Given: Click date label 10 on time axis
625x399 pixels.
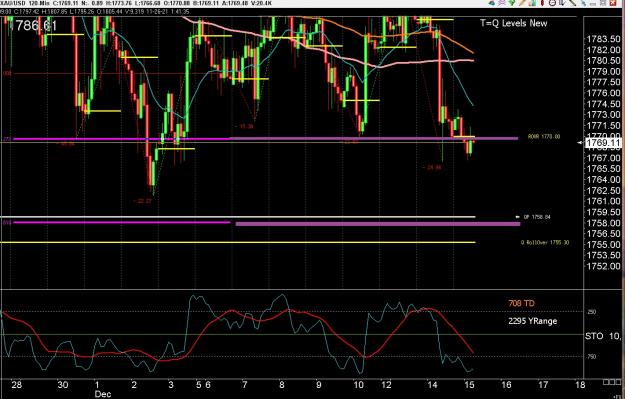Looking at the screenshot, I should [358, 385].
